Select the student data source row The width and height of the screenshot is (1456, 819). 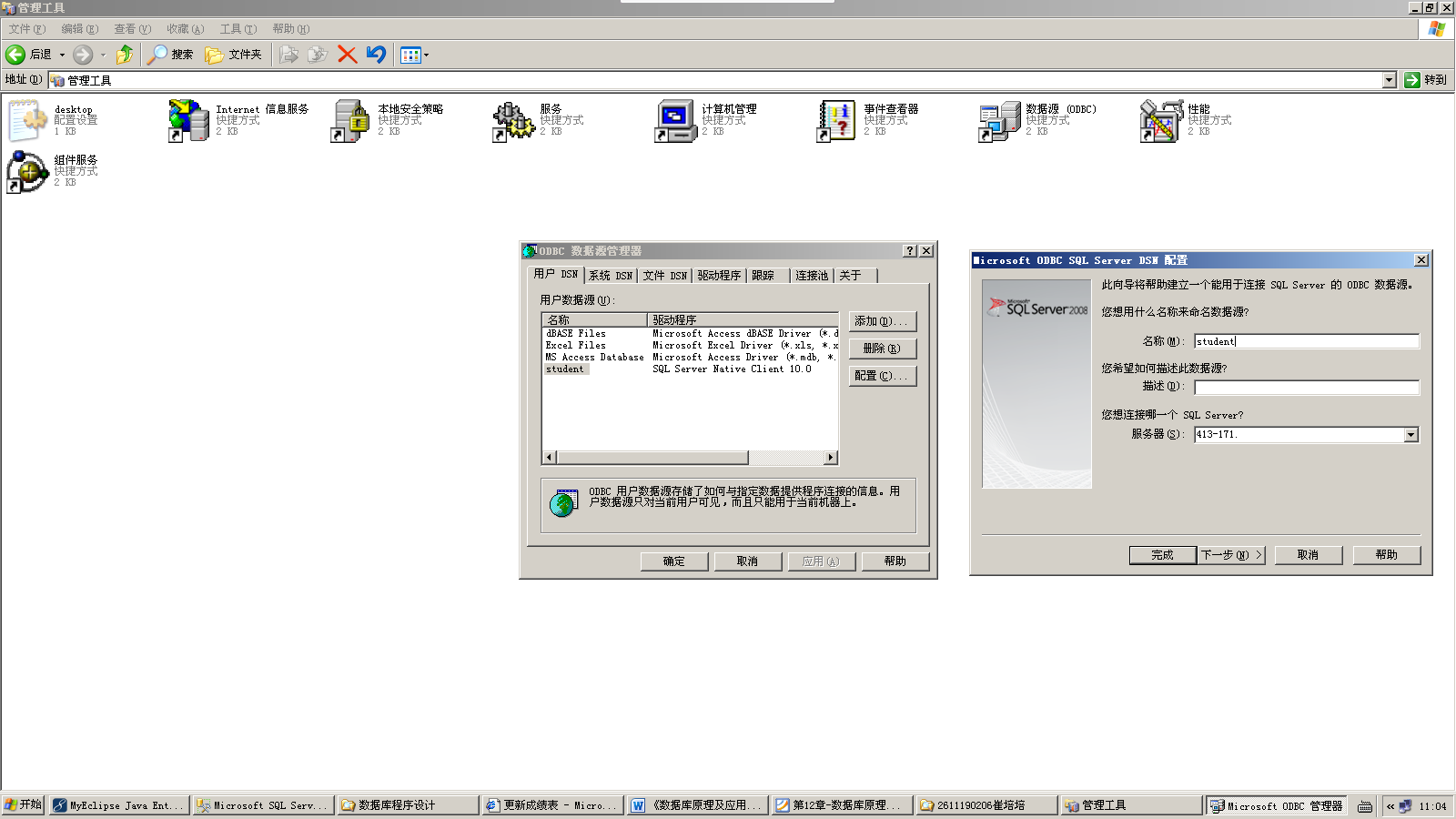pos(690,369)
